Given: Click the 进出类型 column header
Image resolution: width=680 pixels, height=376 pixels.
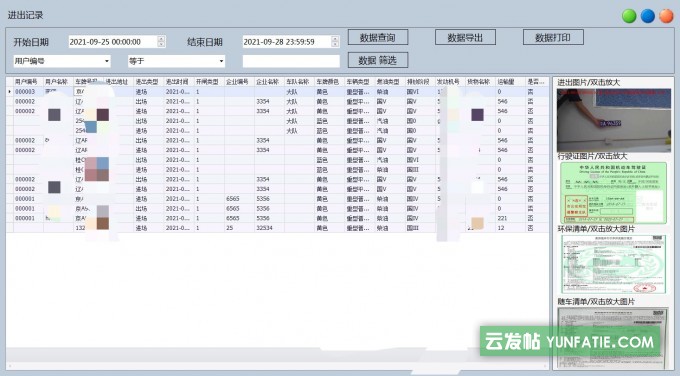Looking at the screenshot, I should [x=149, y=82].
